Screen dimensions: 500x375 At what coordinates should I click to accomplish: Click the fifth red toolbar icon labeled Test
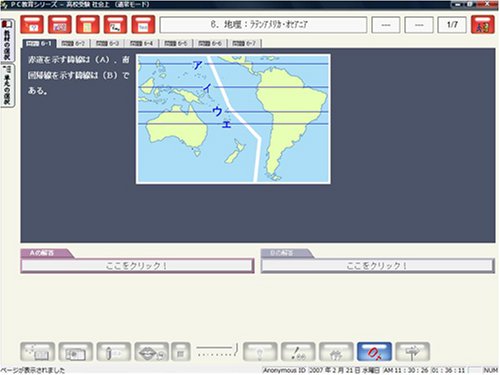pos(143,24)
